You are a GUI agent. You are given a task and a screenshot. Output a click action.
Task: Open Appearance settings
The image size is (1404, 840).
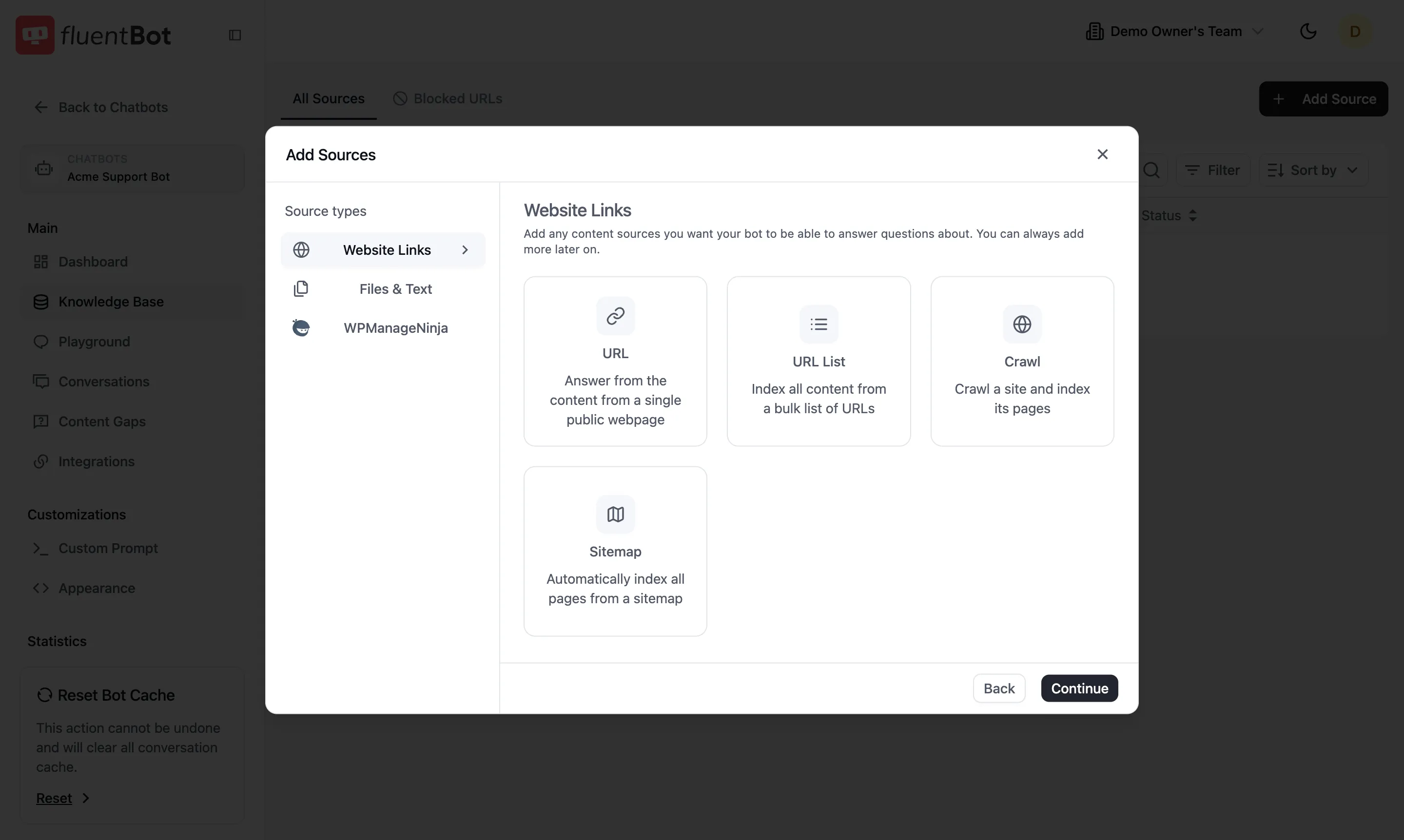pos(132,588)
